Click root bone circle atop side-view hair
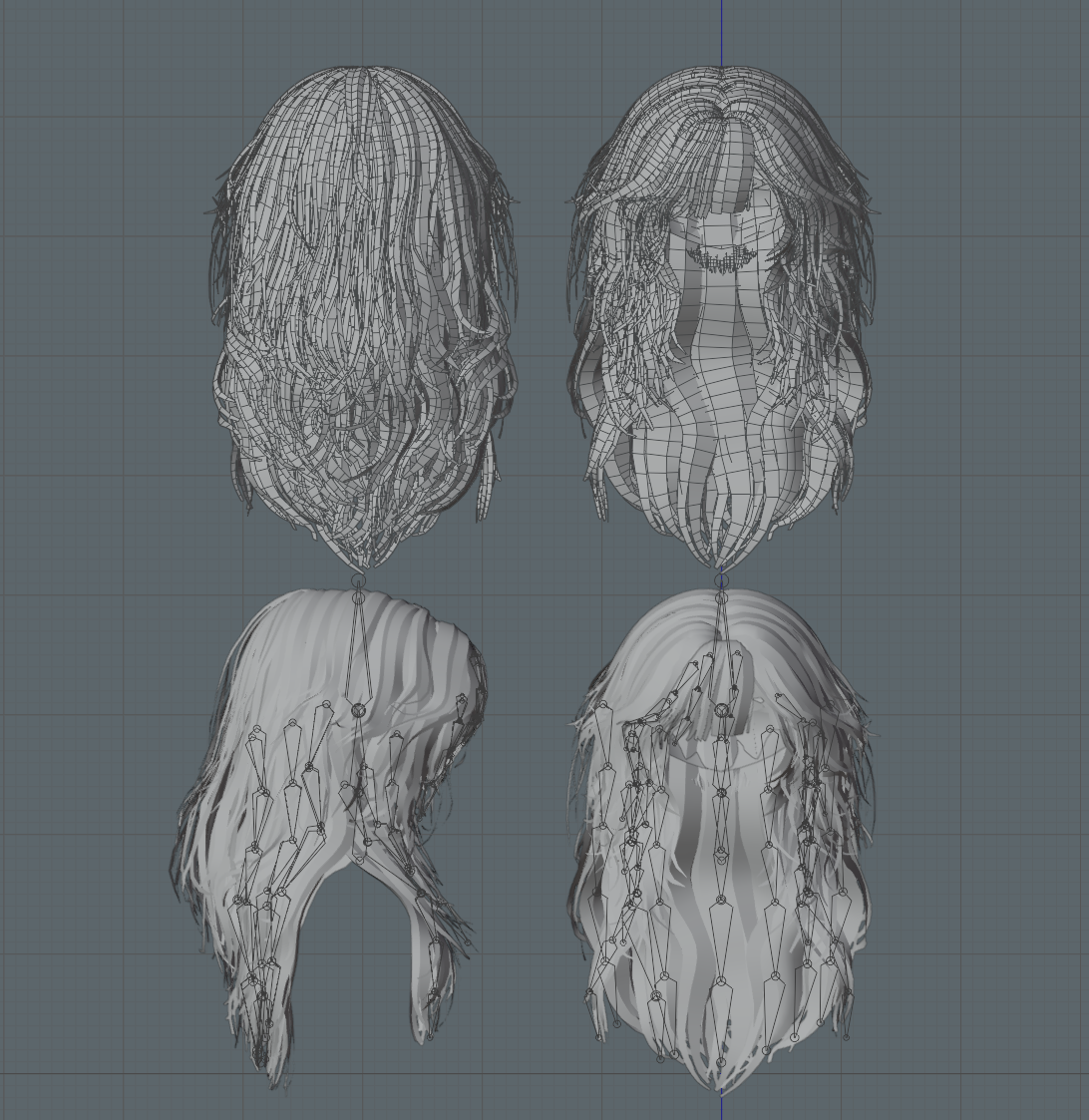 (358, 581)
